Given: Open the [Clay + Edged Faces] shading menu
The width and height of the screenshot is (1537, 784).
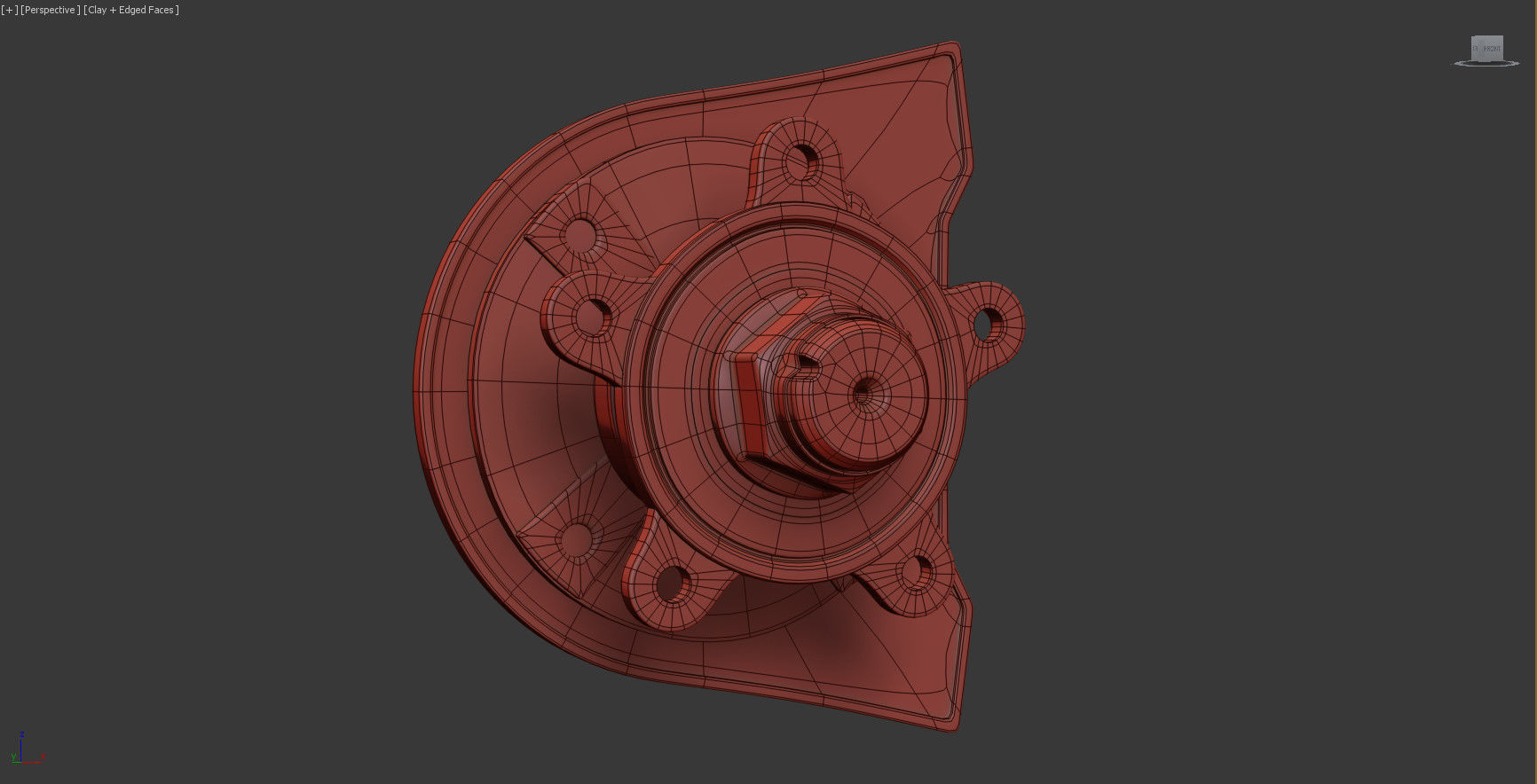Looking at the screenshot, I should coord(131,10).
